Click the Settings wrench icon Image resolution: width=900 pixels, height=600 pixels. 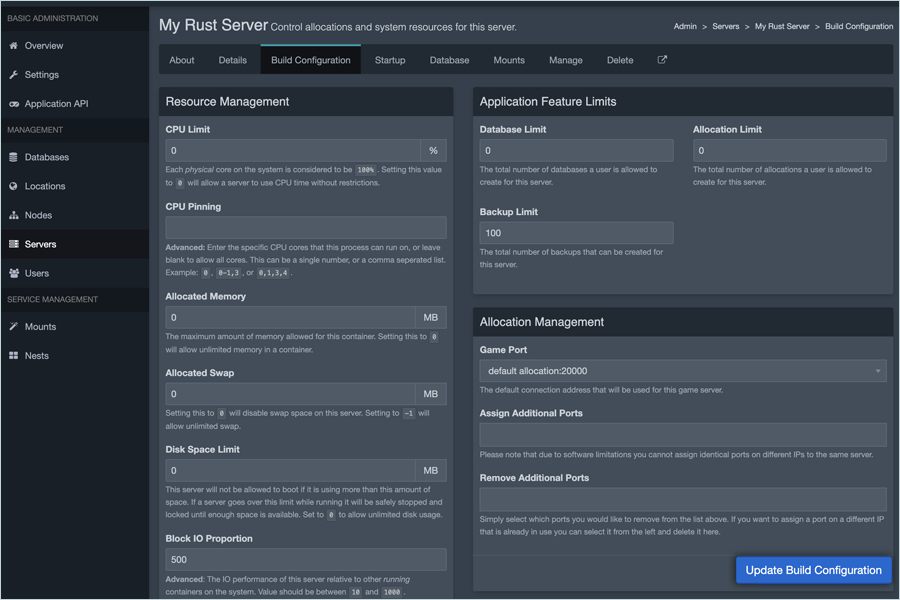click(14, 75)
